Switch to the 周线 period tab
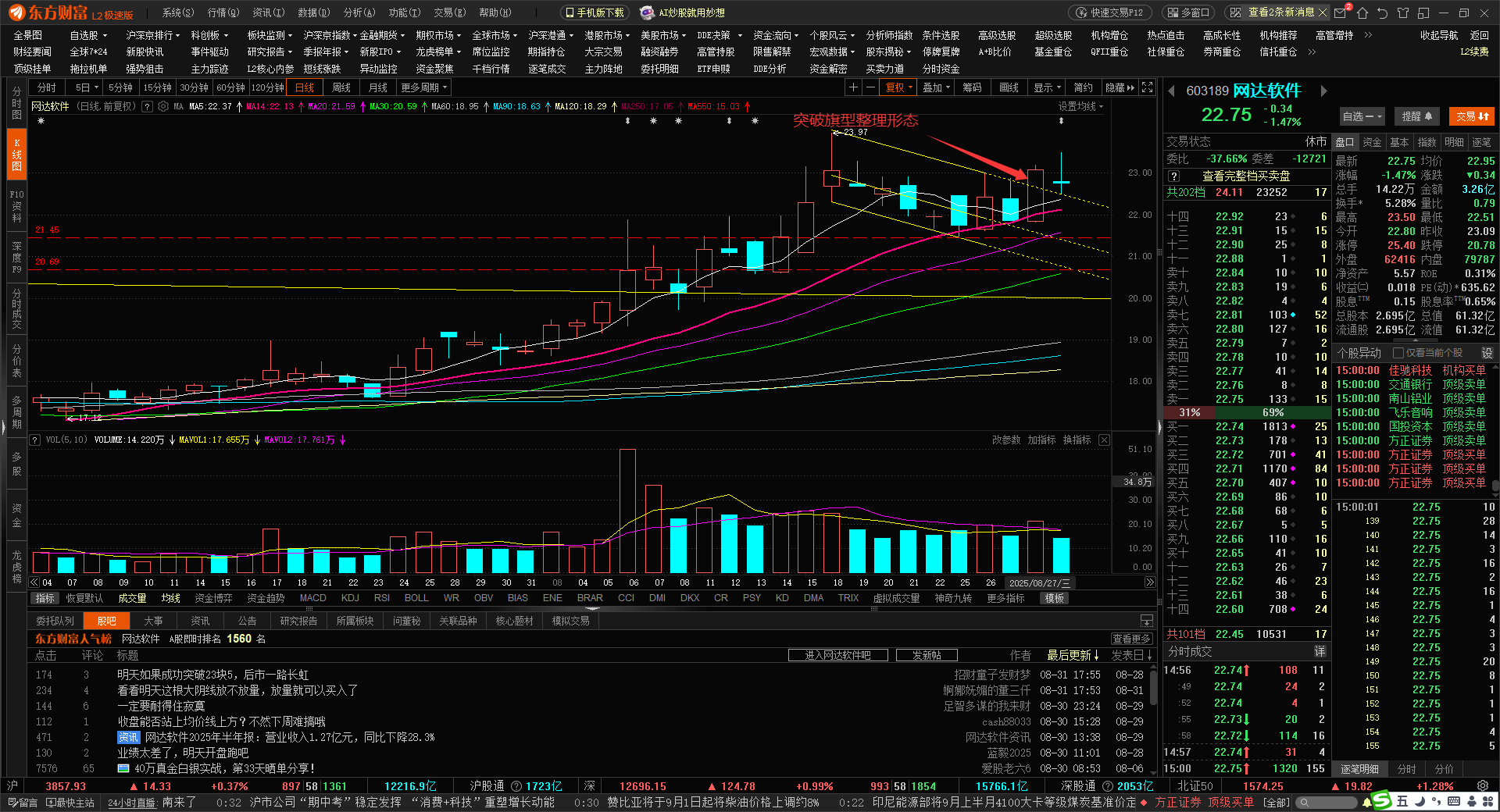 (x=341, y=87)
